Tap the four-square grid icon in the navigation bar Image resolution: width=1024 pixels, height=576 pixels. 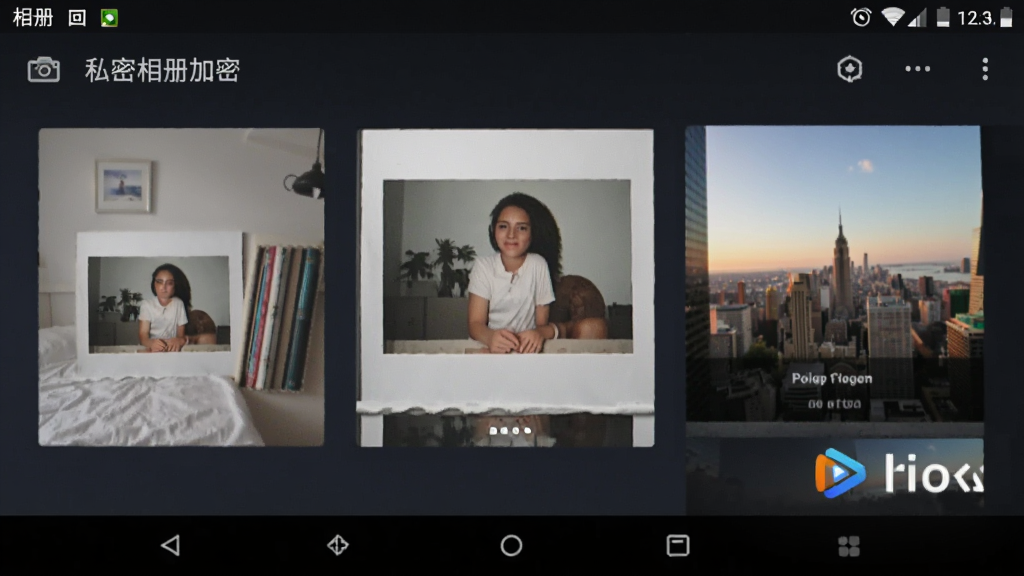tap(849, 546)
